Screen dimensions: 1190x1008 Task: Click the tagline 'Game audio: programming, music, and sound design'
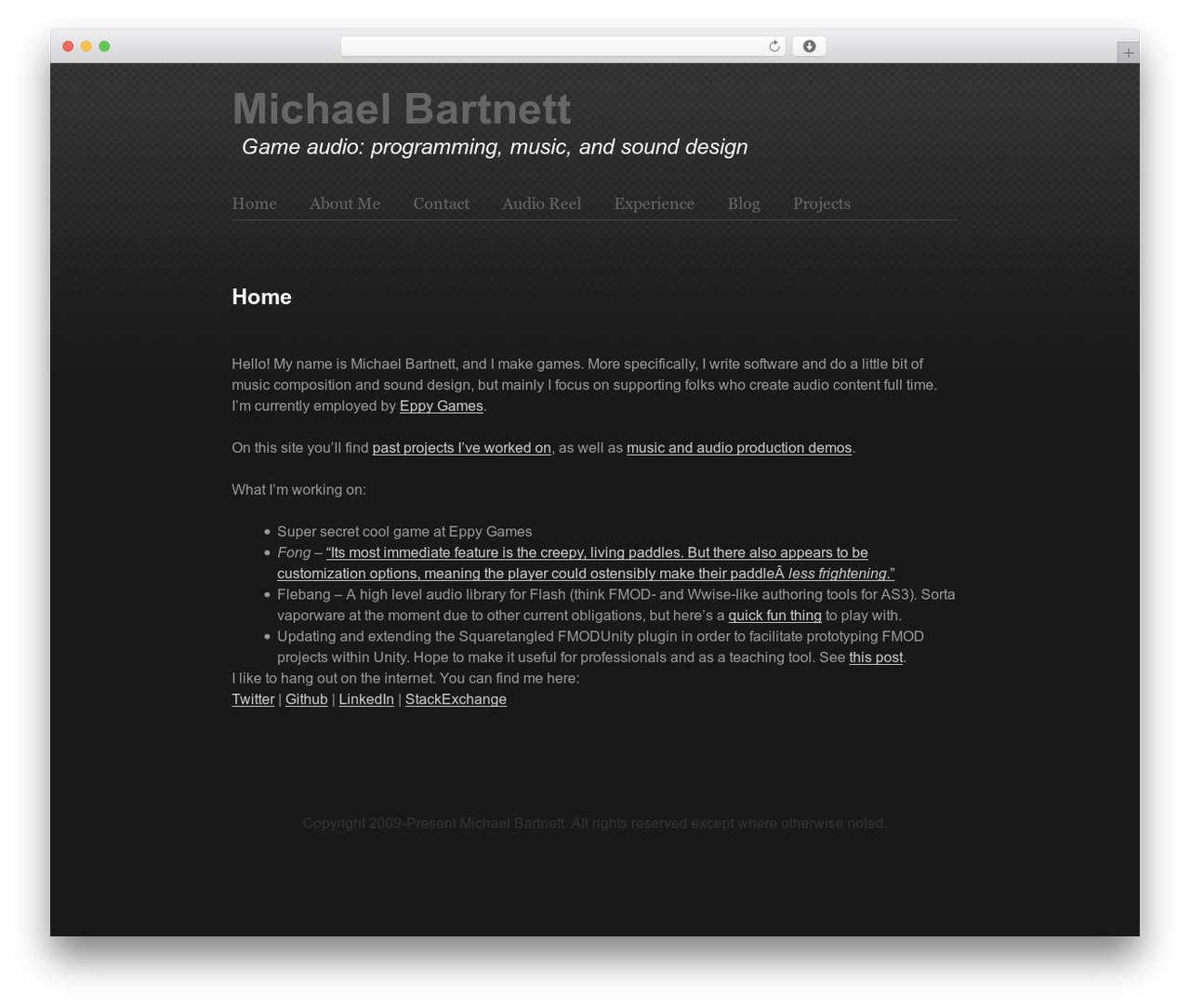495,147
